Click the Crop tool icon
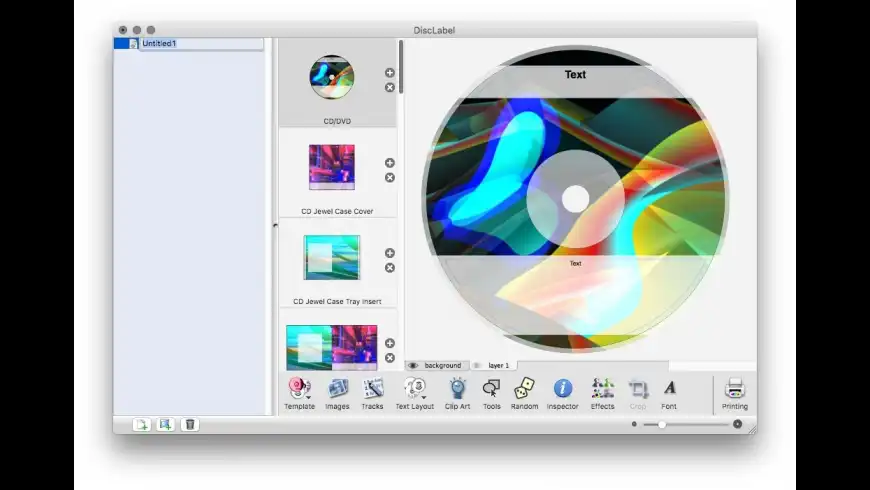This screenshot has height=490, width=870. pyautogui.click(x=638, y=388)
